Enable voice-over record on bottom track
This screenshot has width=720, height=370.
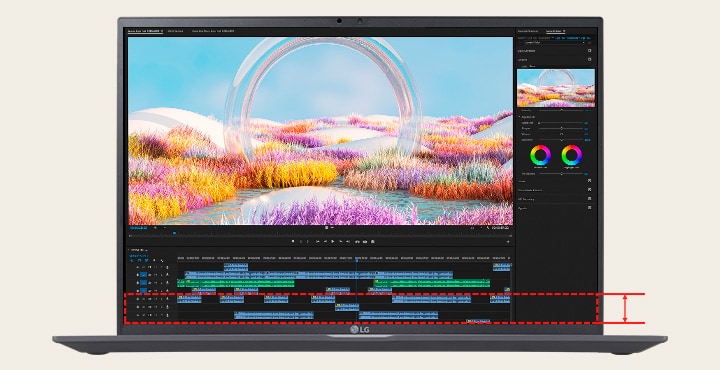tap(168, 315)
